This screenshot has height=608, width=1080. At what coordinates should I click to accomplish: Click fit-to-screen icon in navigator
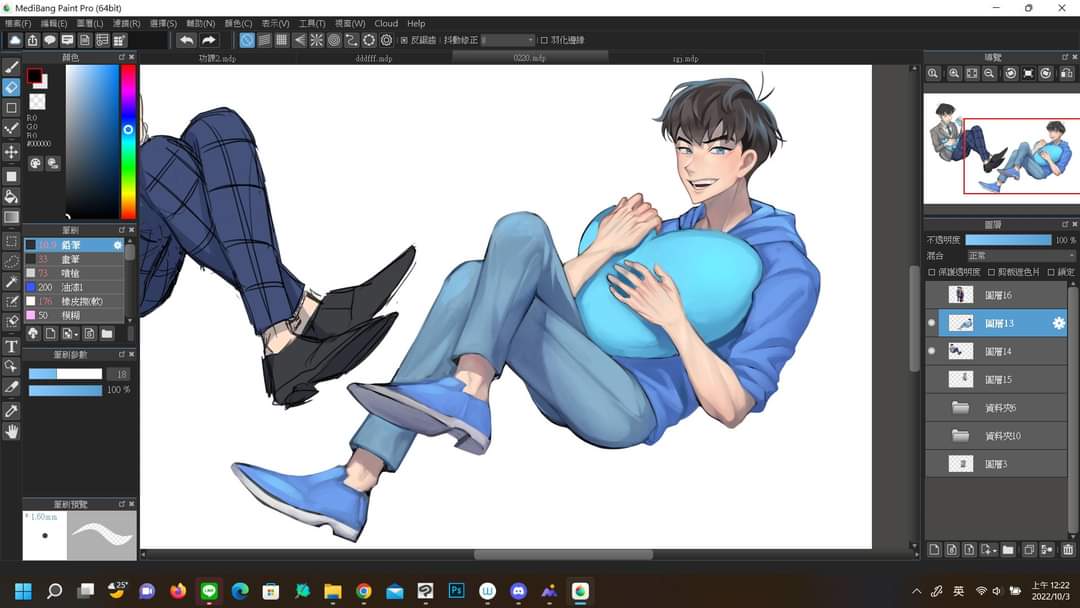[972, 73]
